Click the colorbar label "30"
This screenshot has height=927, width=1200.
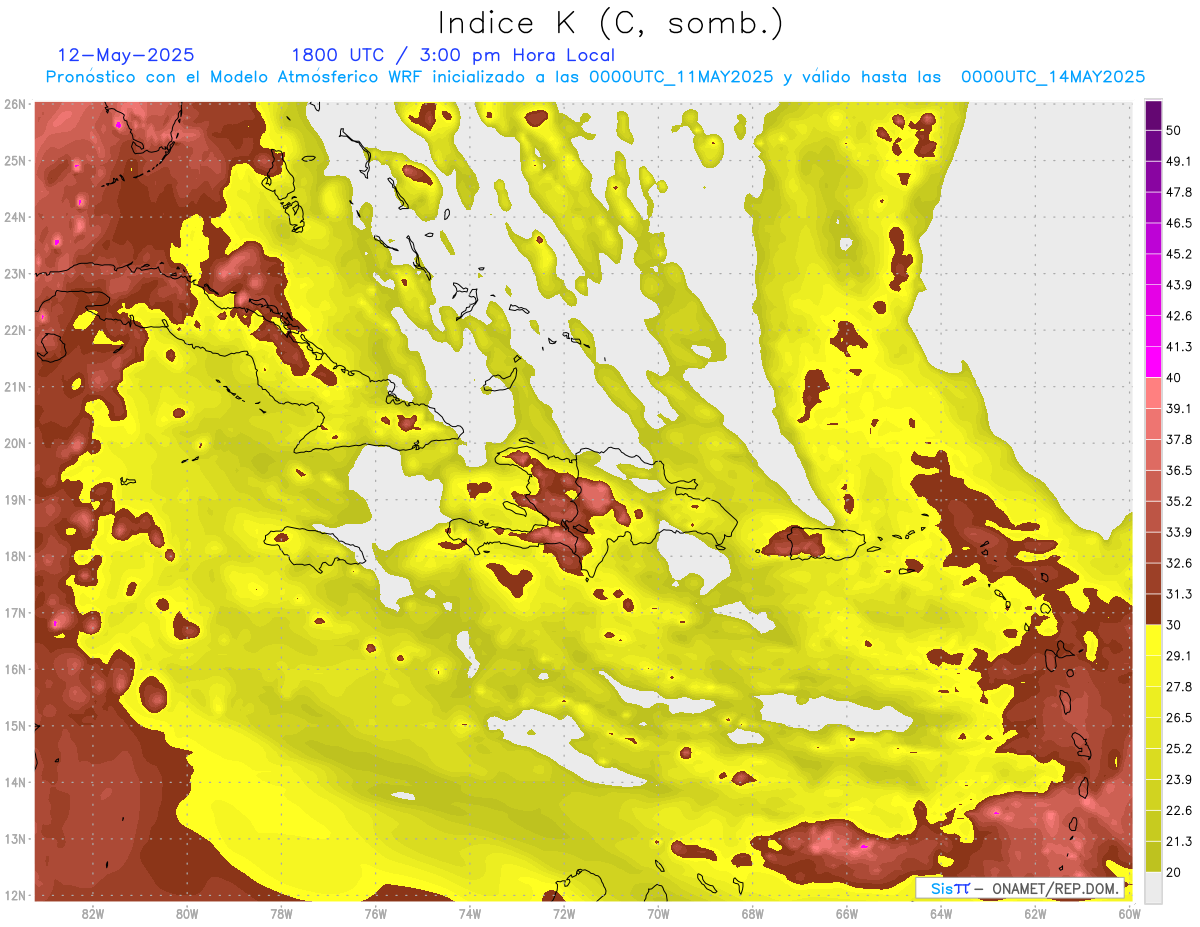[1174, 624]
